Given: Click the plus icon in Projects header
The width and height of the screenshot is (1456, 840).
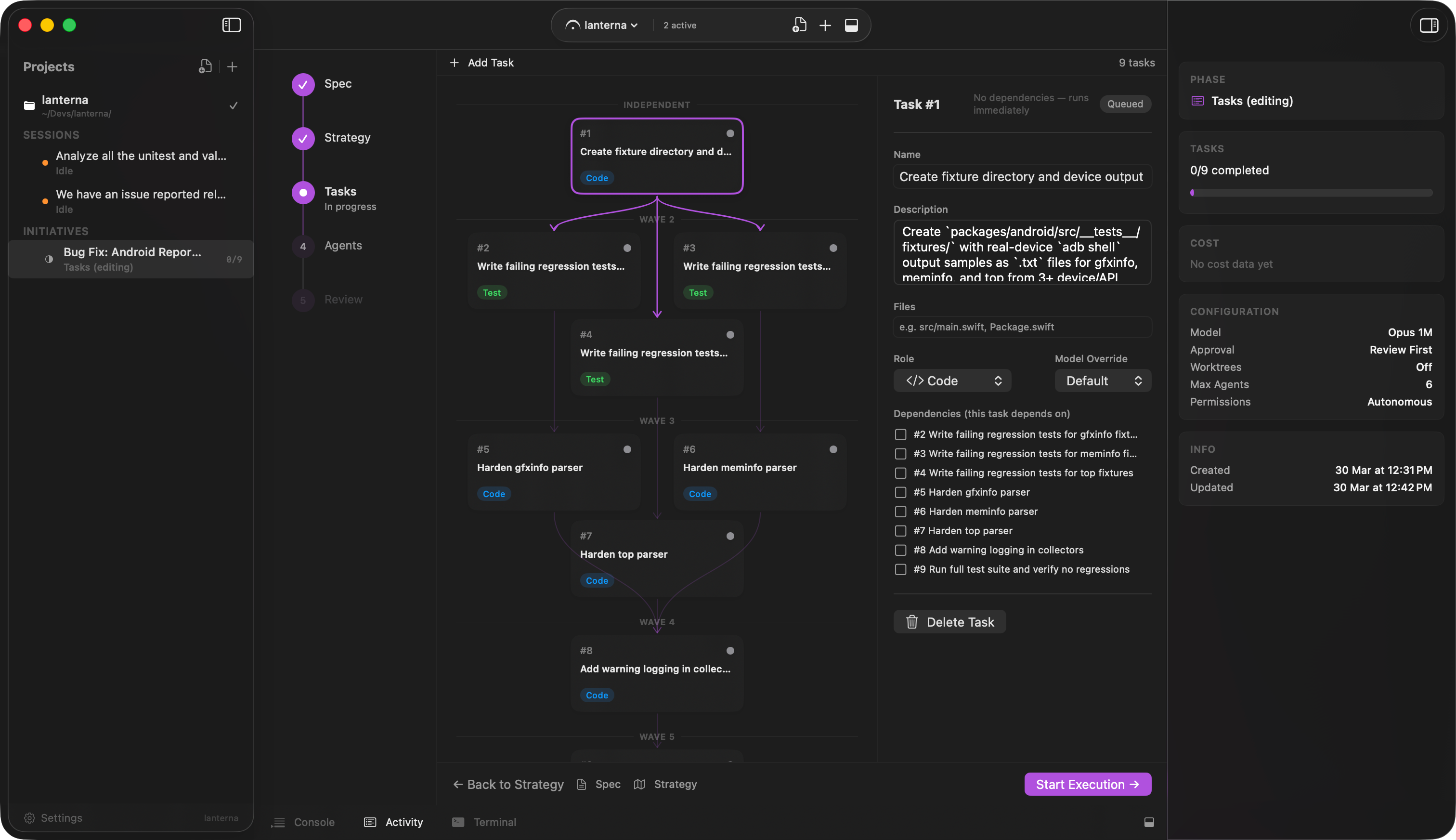Looking at the screenshot, I should click(x=232, y=67).
